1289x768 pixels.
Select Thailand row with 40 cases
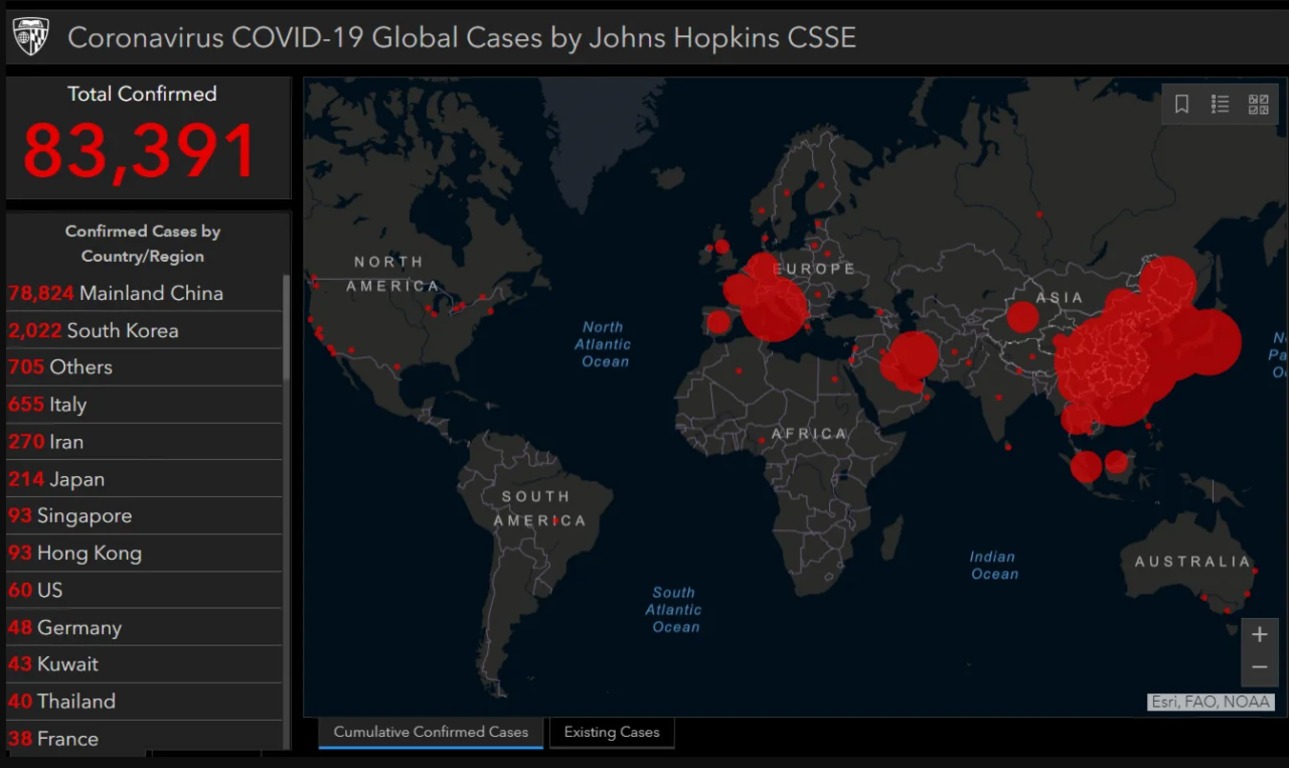(144, 701)
